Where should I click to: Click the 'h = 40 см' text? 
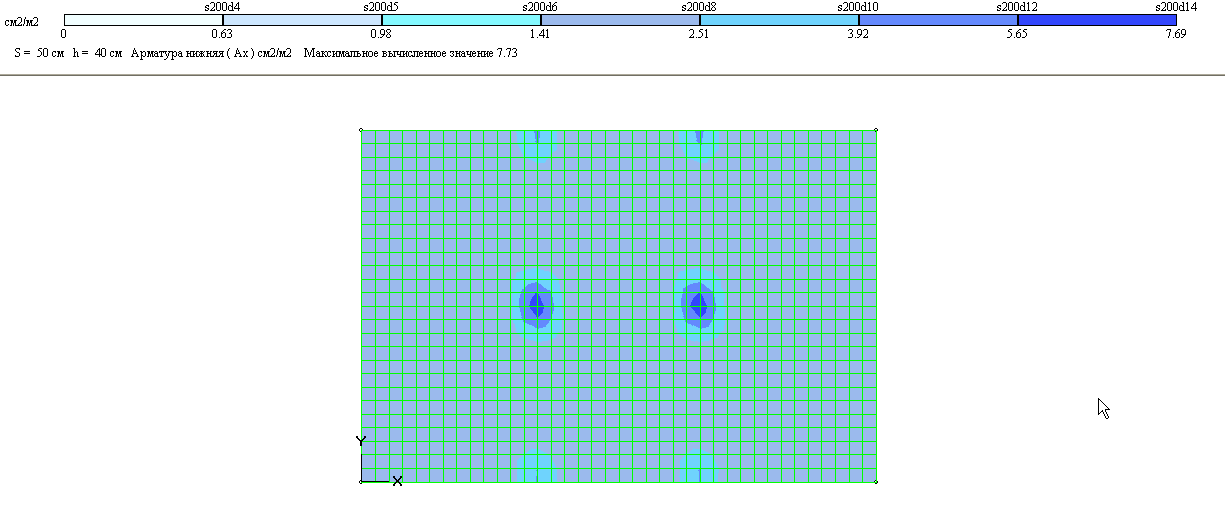pos(97,53)
